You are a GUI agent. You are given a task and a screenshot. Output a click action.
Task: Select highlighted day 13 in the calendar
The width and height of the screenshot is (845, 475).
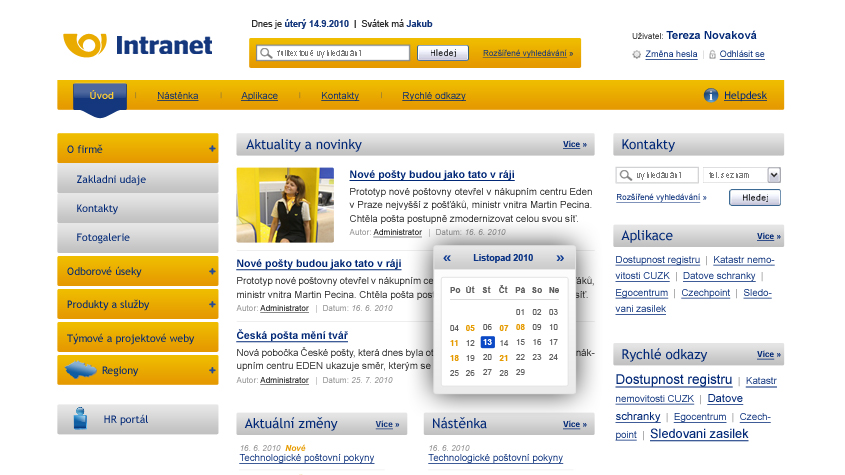click(x=487, y=342)
